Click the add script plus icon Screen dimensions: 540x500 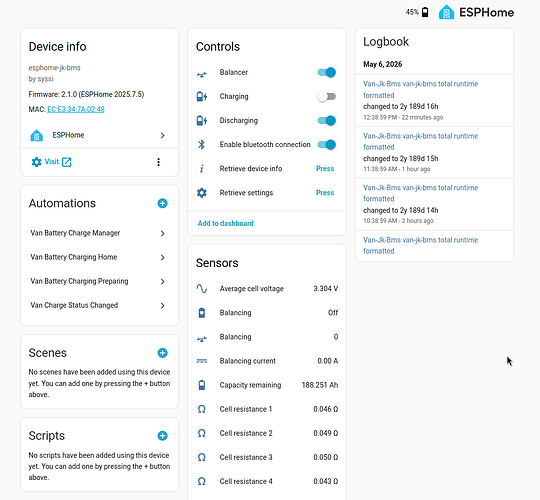point(163,436)
